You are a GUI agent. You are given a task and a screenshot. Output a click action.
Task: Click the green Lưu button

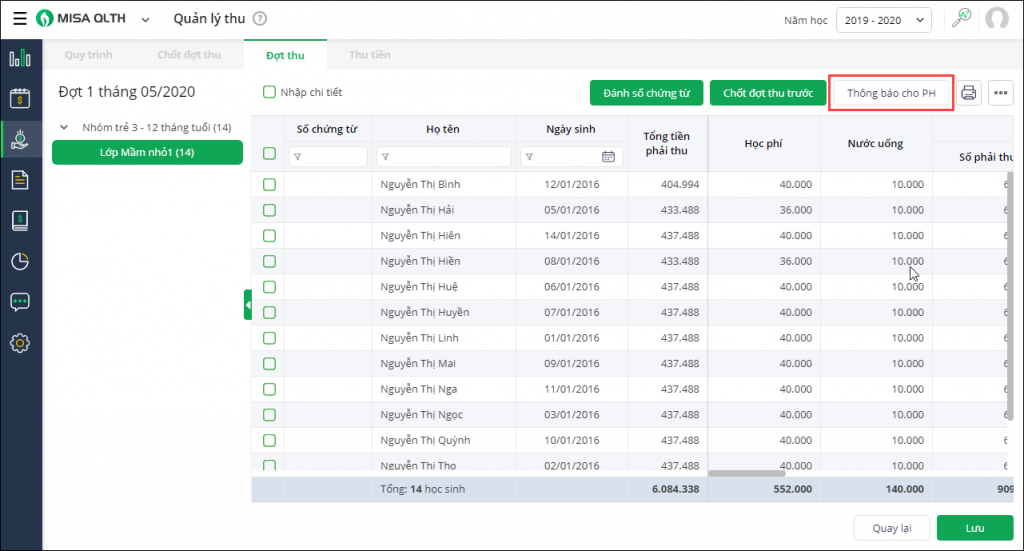click(974, 528)
